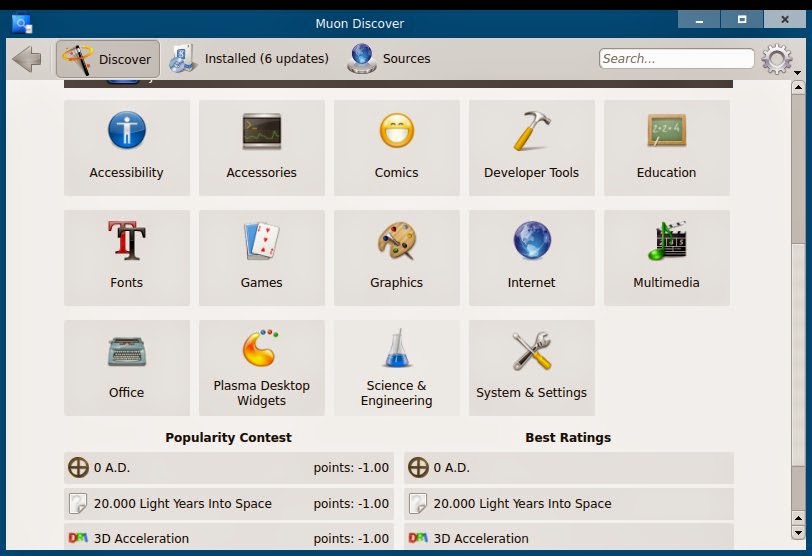This screenshot has height=556, width=812.
Task: Click 20.000 Light Years Into Space under Best Ratings
Action: click(x=523, y=503)
